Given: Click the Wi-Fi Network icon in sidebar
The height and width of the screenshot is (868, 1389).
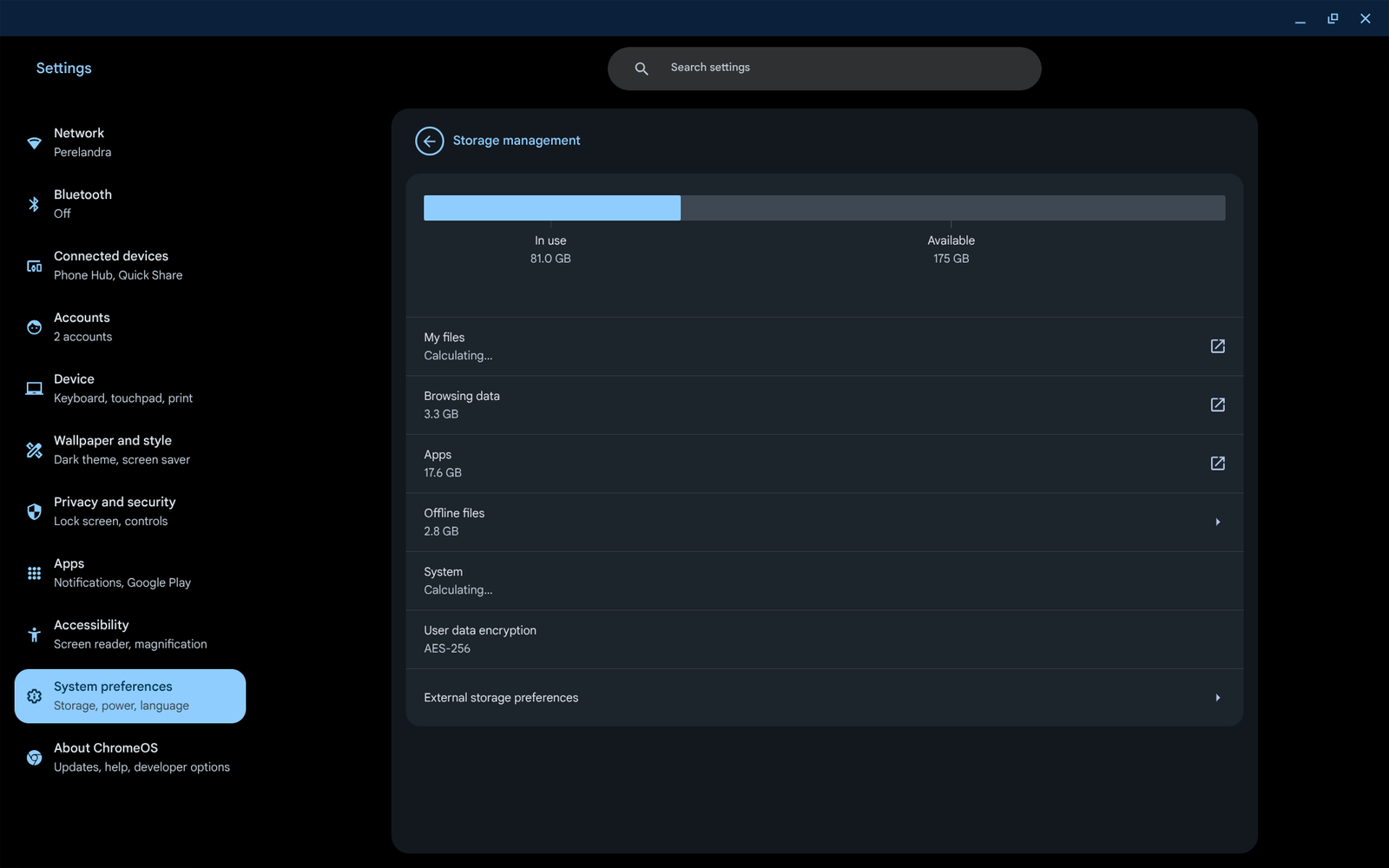Looking at the screenshot, I should coord(34,143).
